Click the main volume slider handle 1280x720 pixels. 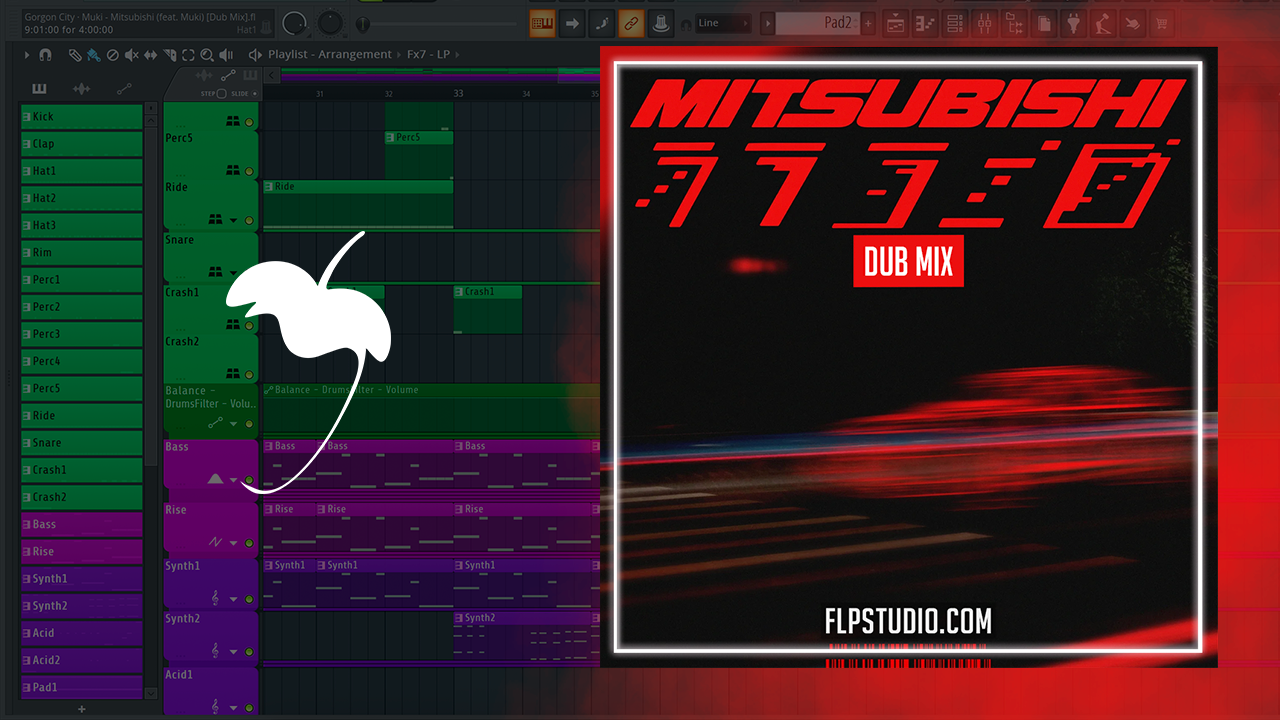[x=363, y=23]
